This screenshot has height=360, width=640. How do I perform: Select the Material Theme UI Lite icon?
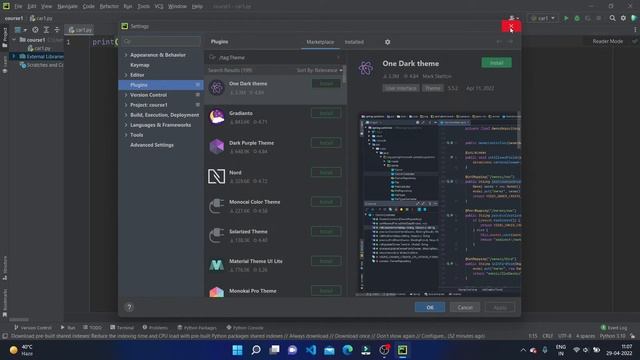pyautogui.click(x=217, y=265)
